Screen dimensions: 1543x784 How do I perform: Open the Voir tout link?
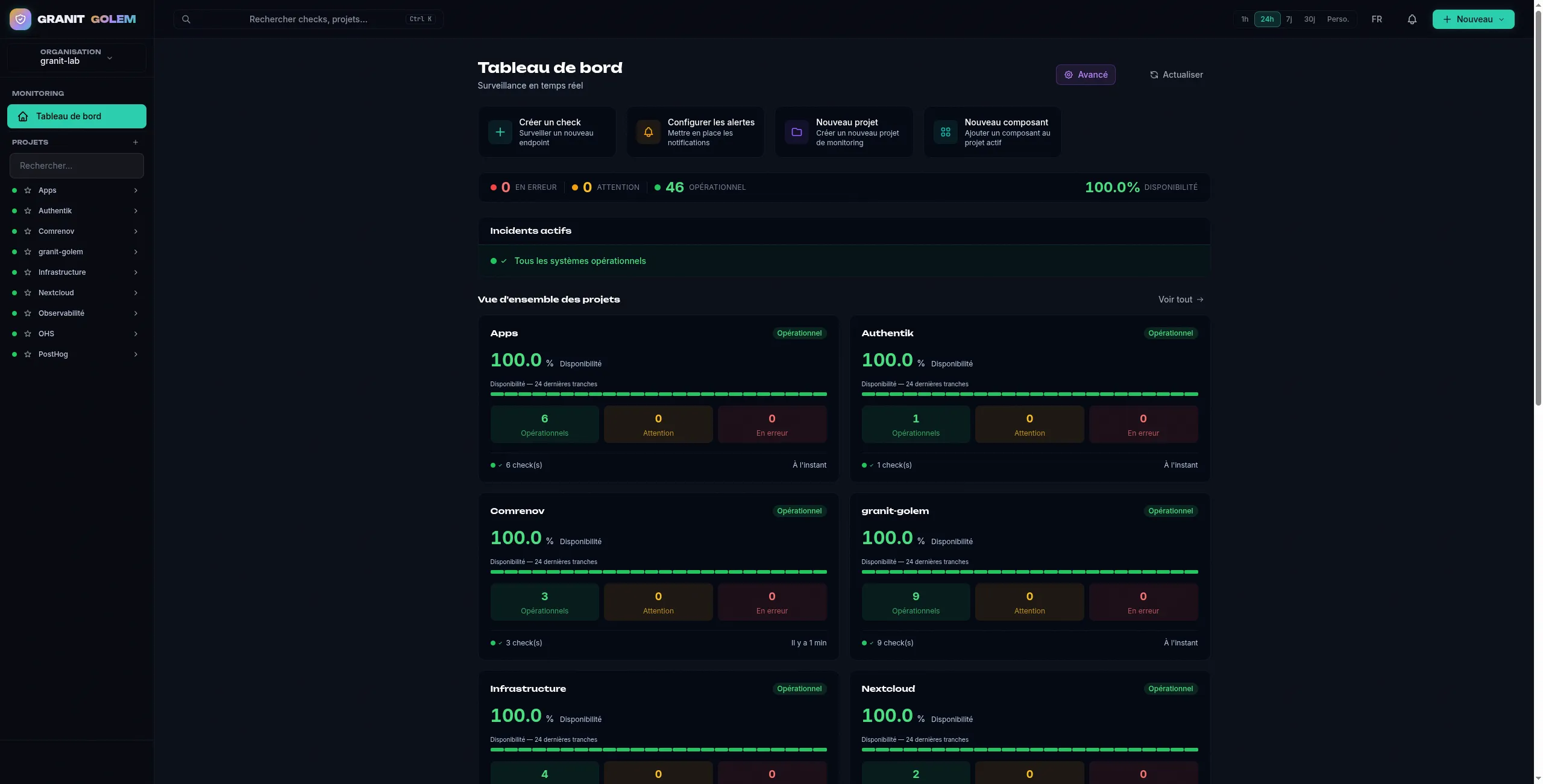point(1181,299)
